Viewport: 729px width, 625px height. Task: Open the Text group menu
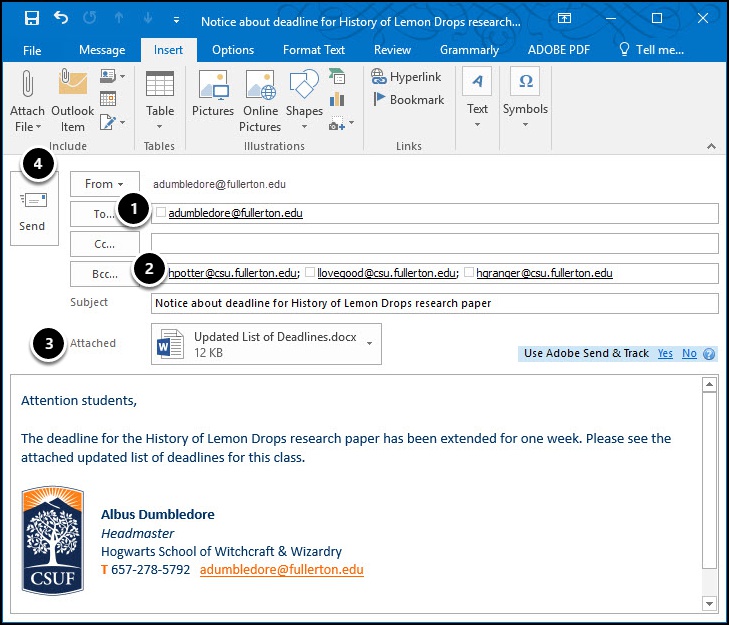(x=477, y=99)
